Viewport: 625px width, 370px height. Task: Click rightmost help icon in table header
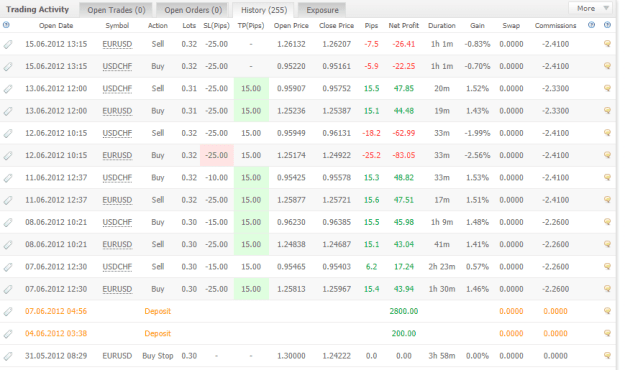point(607,25)
